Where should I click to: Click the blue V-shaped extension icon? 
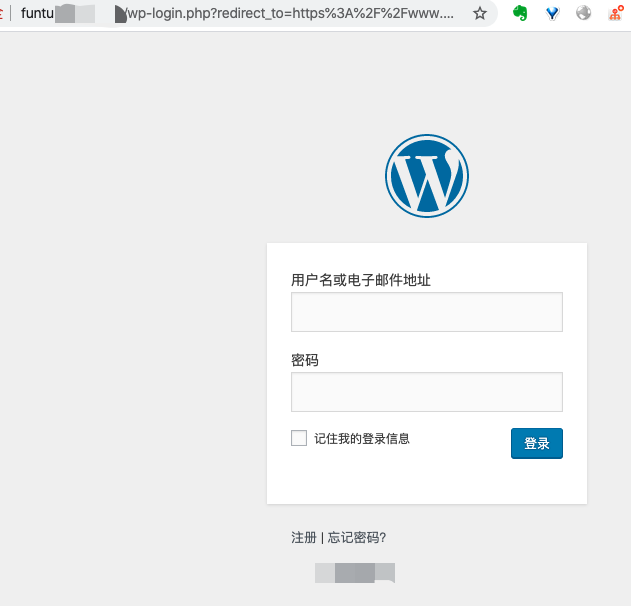[x=552, y=13]
